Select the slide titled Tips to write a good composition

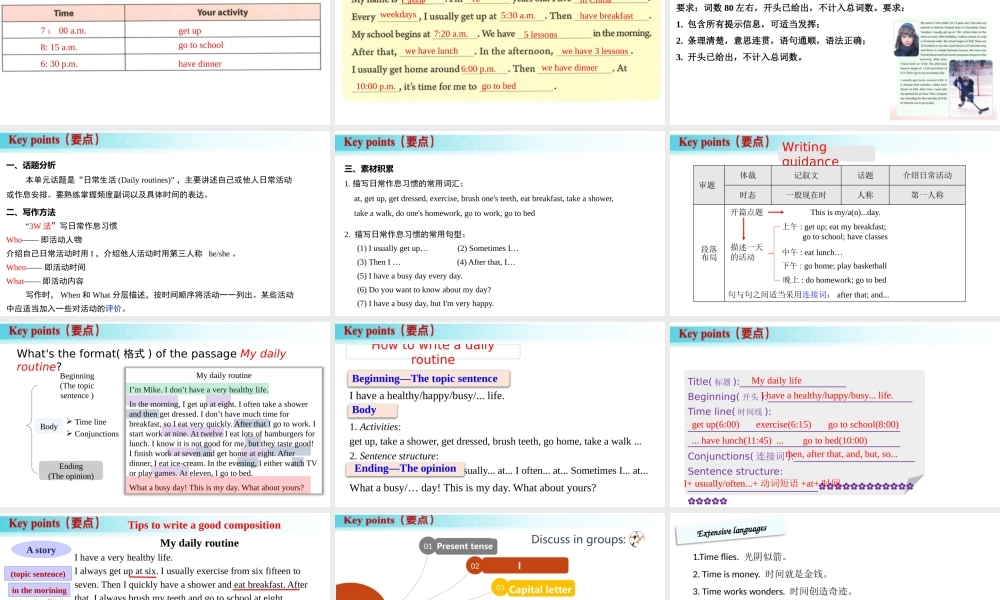pos(165,558)
